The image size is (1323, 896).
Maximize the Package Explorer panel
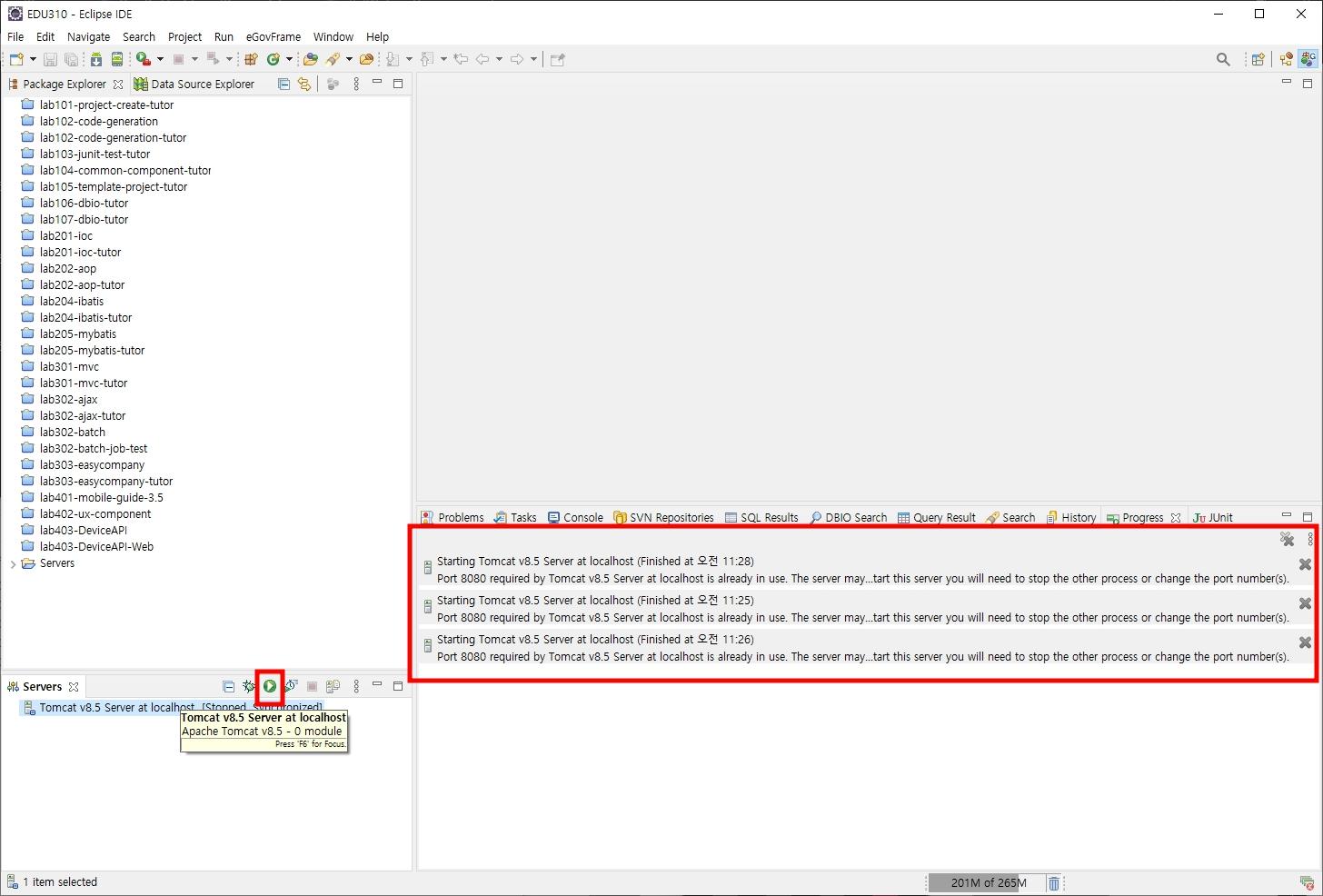tap(398, 83)
